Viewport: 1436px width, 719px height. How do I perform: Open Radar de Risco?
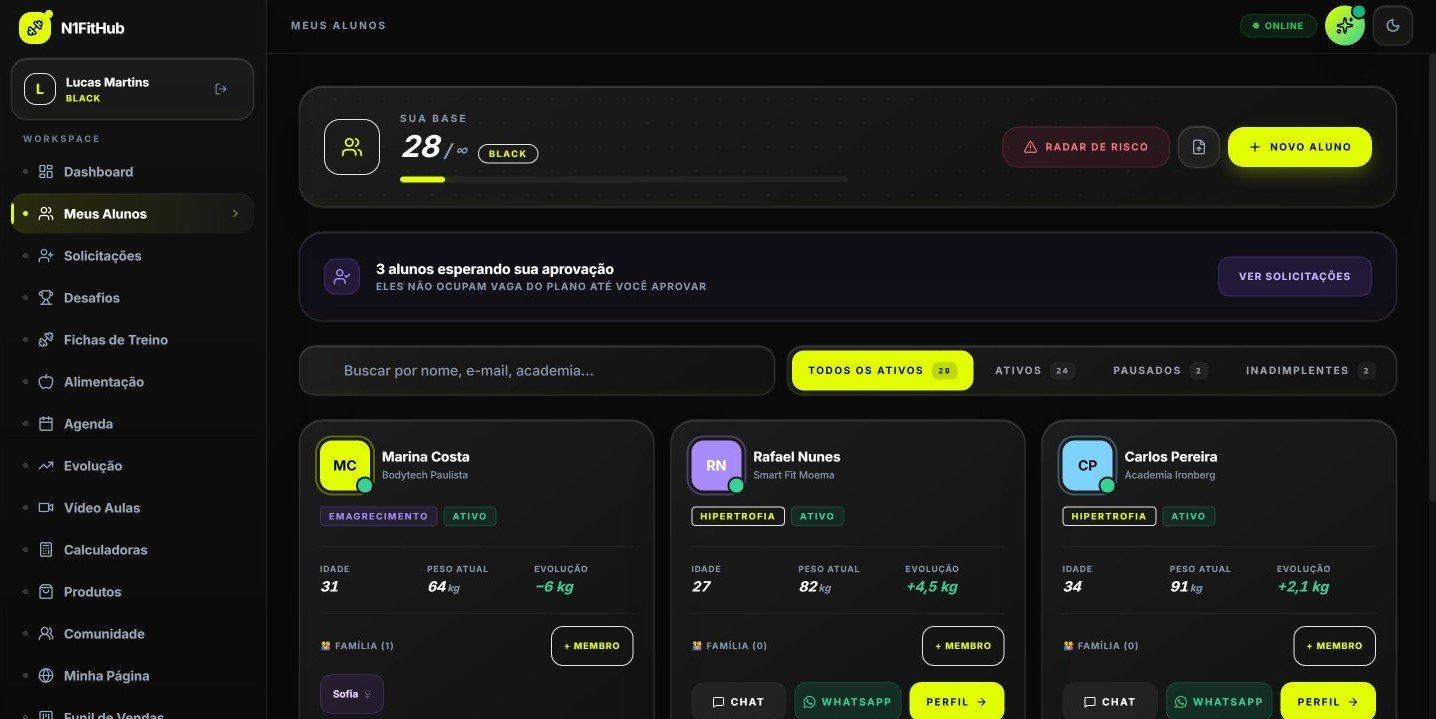point(1086,147)
